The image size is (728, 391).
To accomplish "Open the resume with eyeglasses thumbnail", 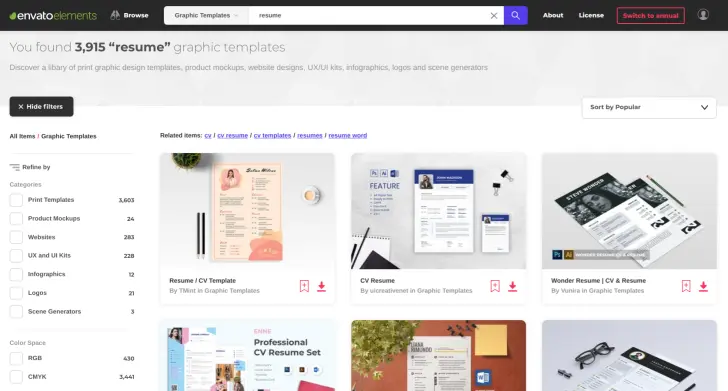I will [x=629, y=356].
